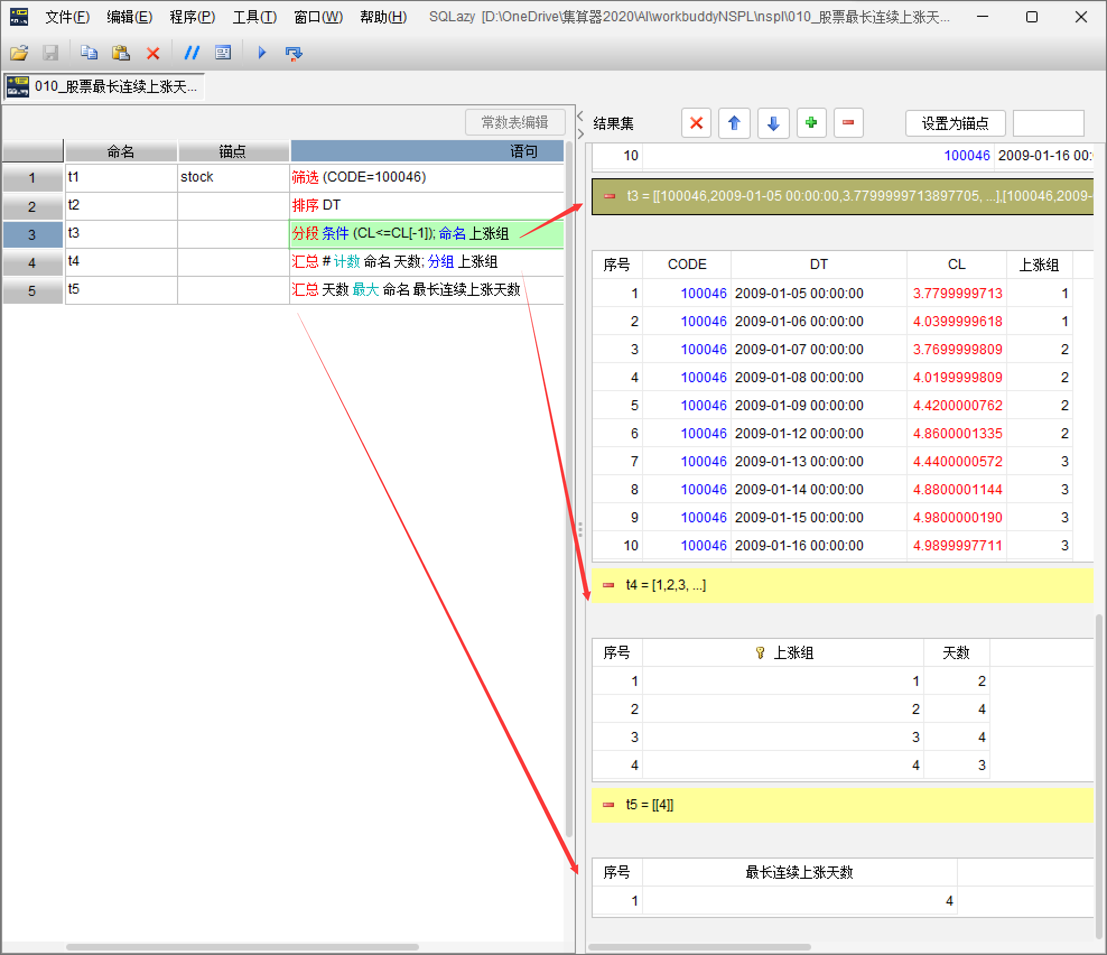The width and height of the screenshot is (1107, 955).
Task: Click the 最长连续上涨天数 column header
Action: 799,872
